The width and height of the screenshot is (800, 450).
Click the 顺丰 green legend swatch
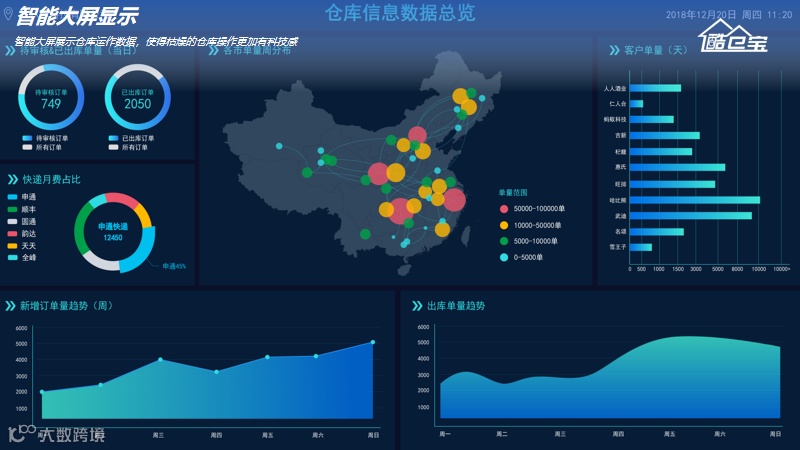13,209
